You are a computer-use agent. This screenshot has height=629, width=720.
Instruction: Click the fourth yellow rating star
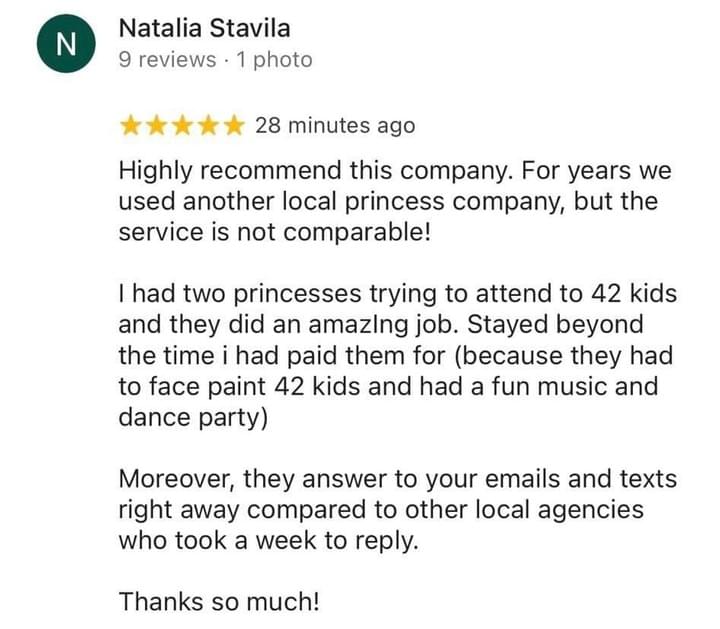[x=208, y=125]
